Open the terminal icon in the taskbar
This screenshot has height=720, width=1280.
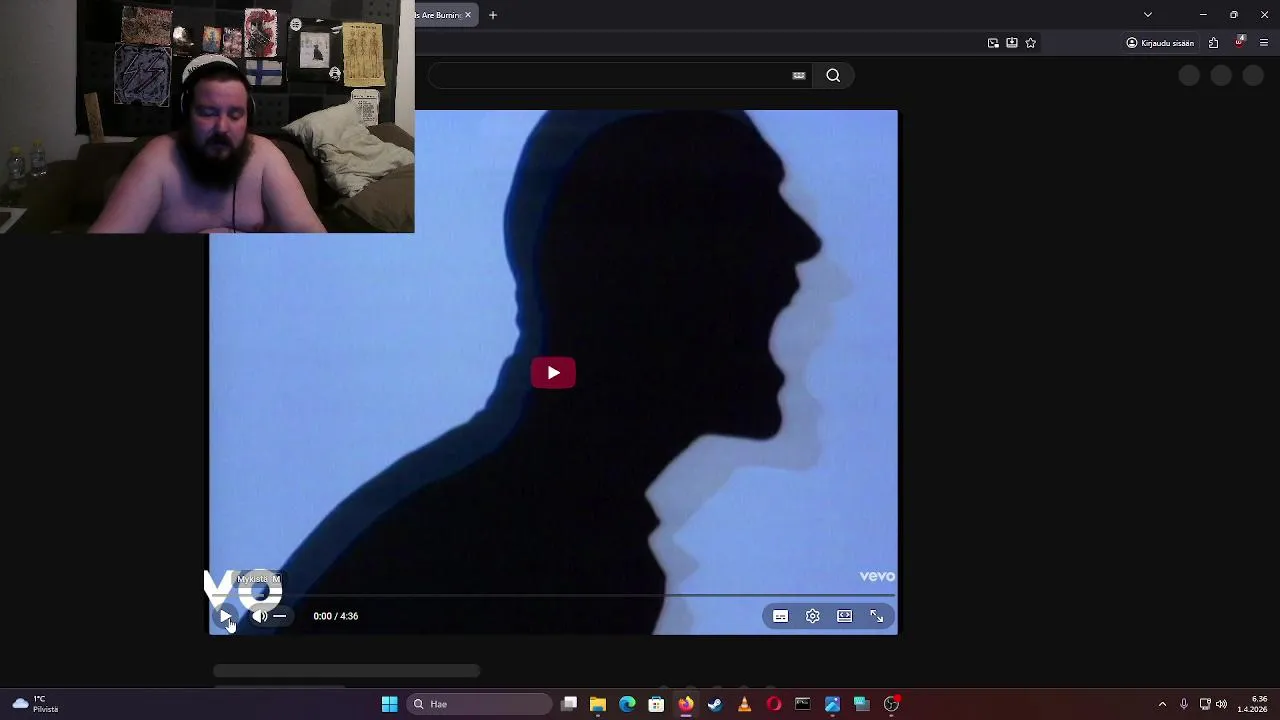[x=802, y=704]
